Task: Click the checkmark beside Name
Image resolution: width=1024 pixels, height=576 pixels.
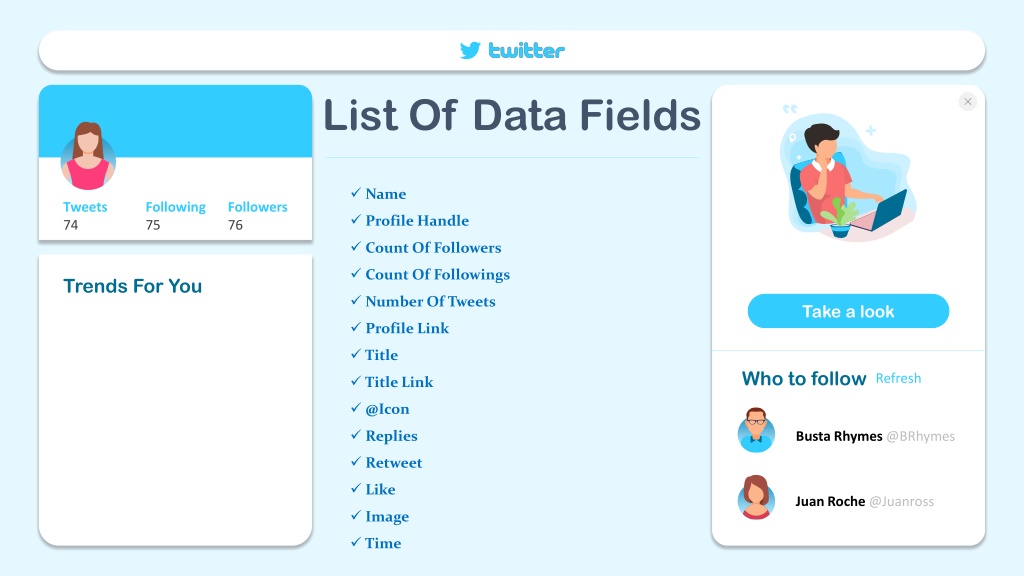Action: click(356, 193)
